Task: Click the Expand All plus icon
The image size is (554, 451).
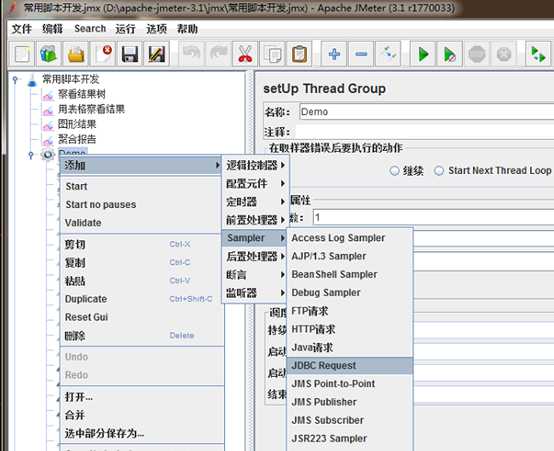Action: tap(334, 54)
